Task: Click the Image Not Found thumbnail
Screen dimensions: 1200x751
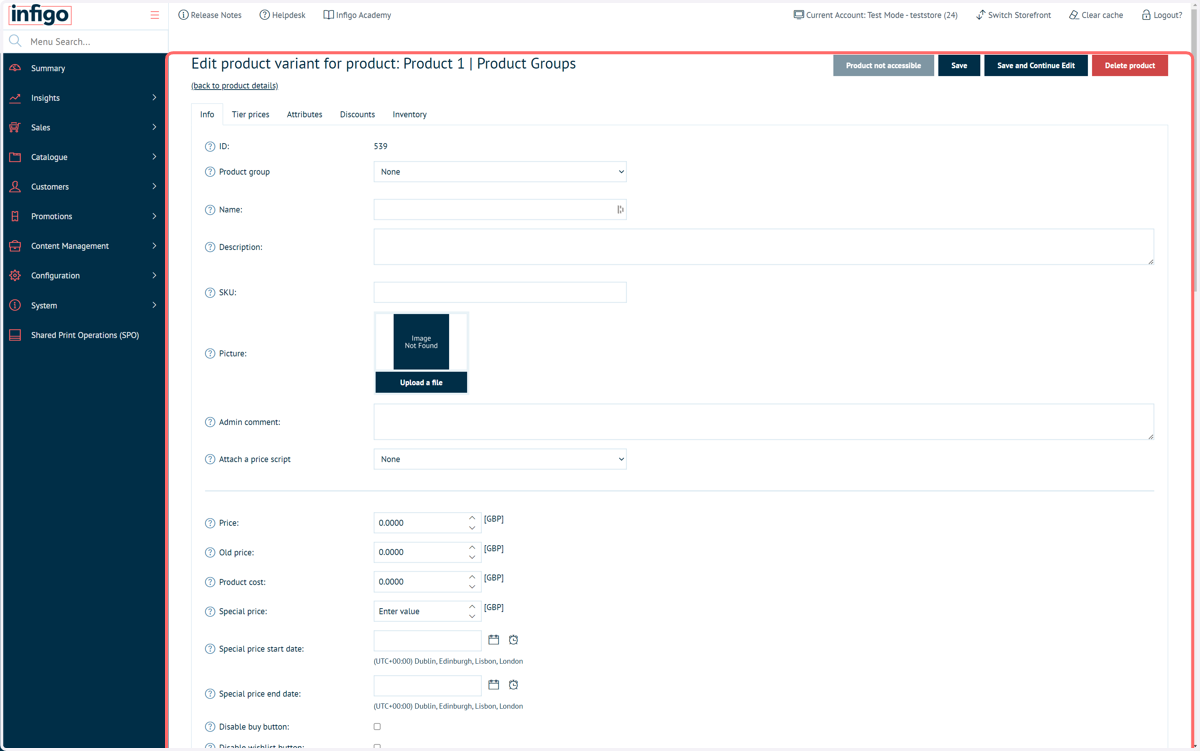Action: (421, 342)
